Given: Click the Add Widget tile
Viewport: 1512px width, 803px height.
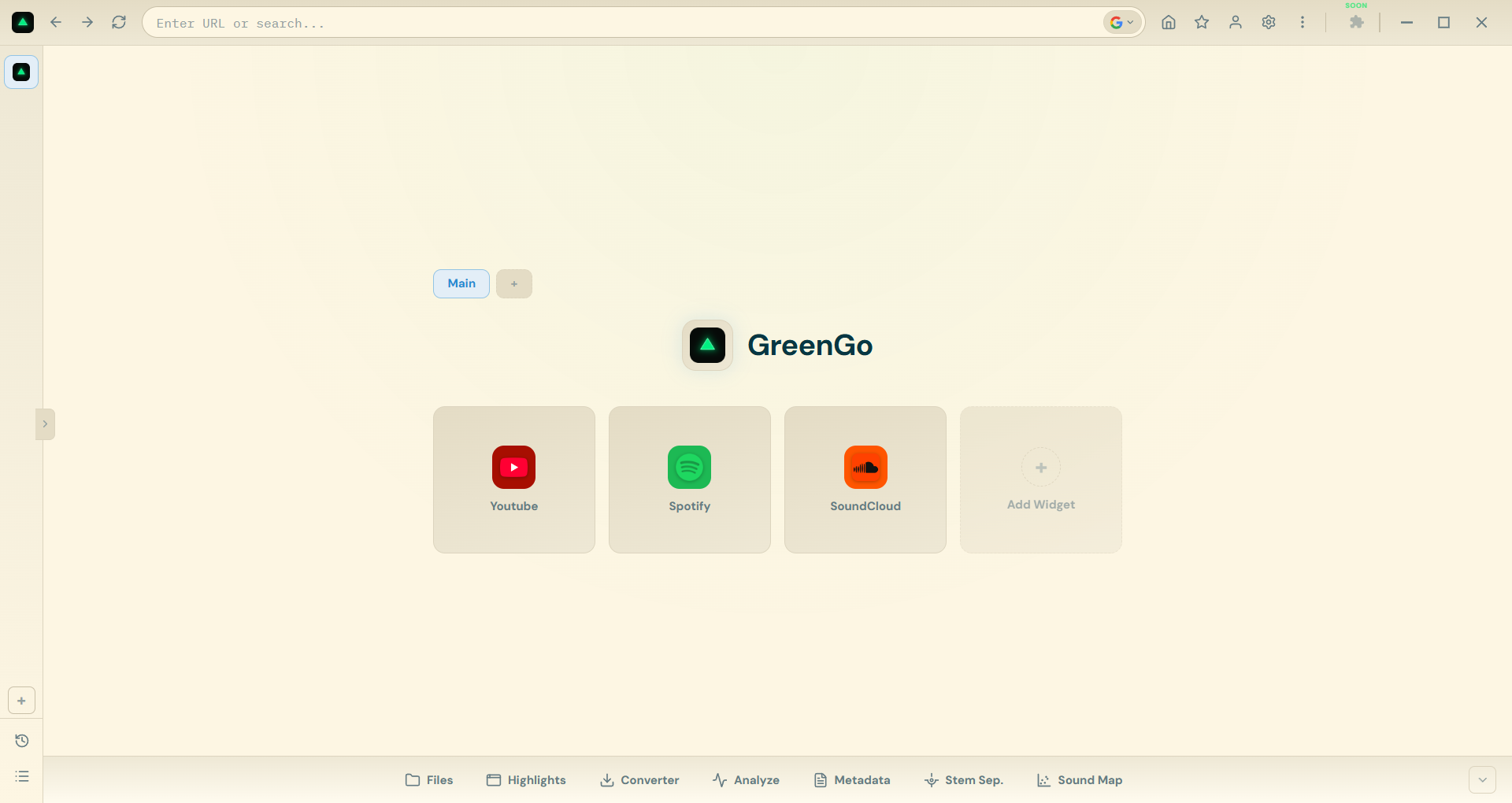Looking at the screenshot, I should point(1041,479).
